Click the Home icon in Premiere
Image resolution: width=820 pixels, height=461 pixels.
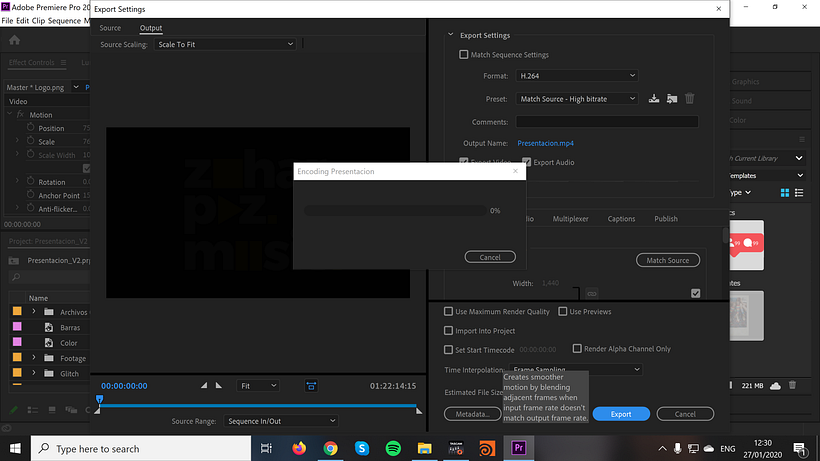15,40
